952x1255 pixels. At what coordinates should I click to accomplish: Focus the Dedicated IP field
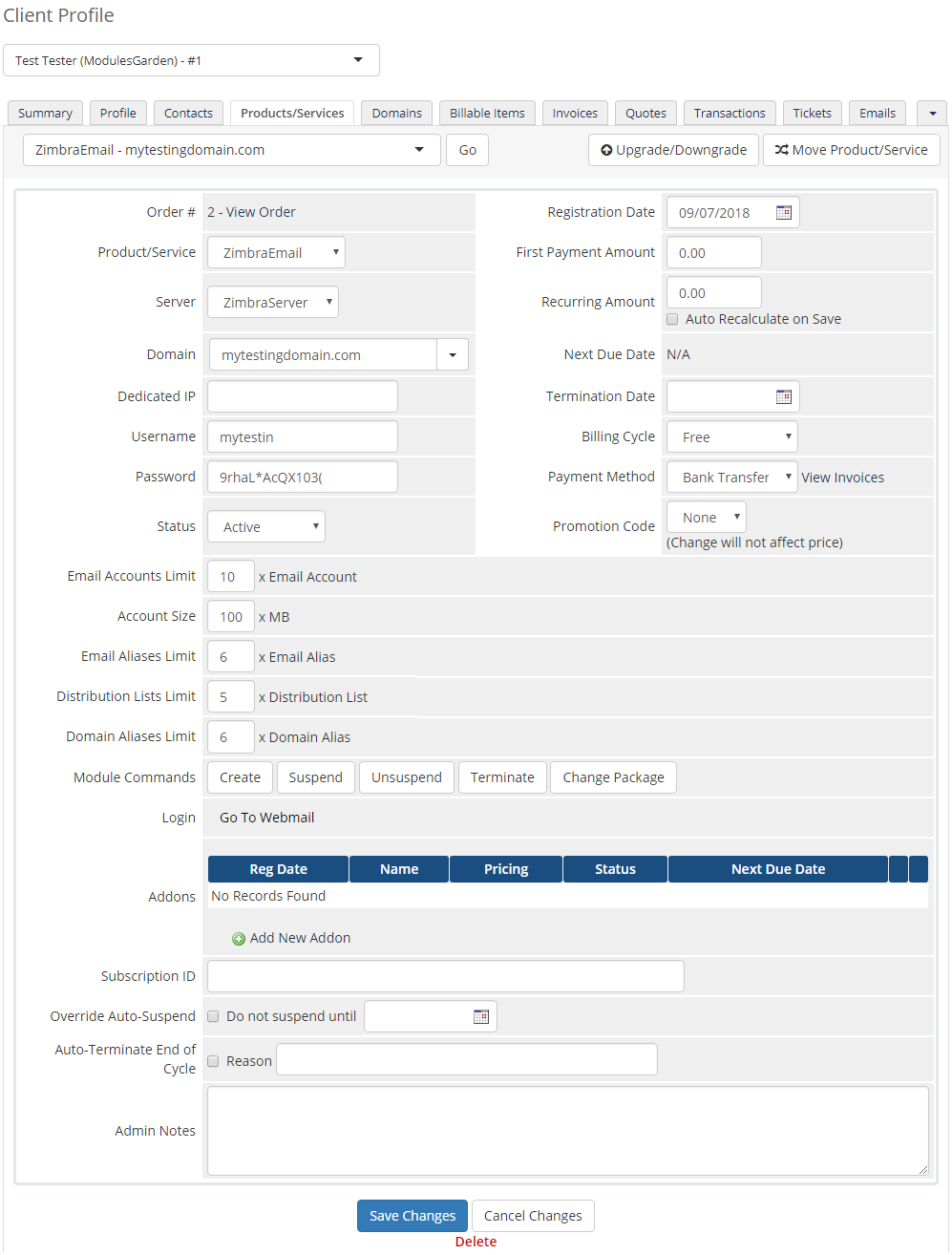point(303,396)
